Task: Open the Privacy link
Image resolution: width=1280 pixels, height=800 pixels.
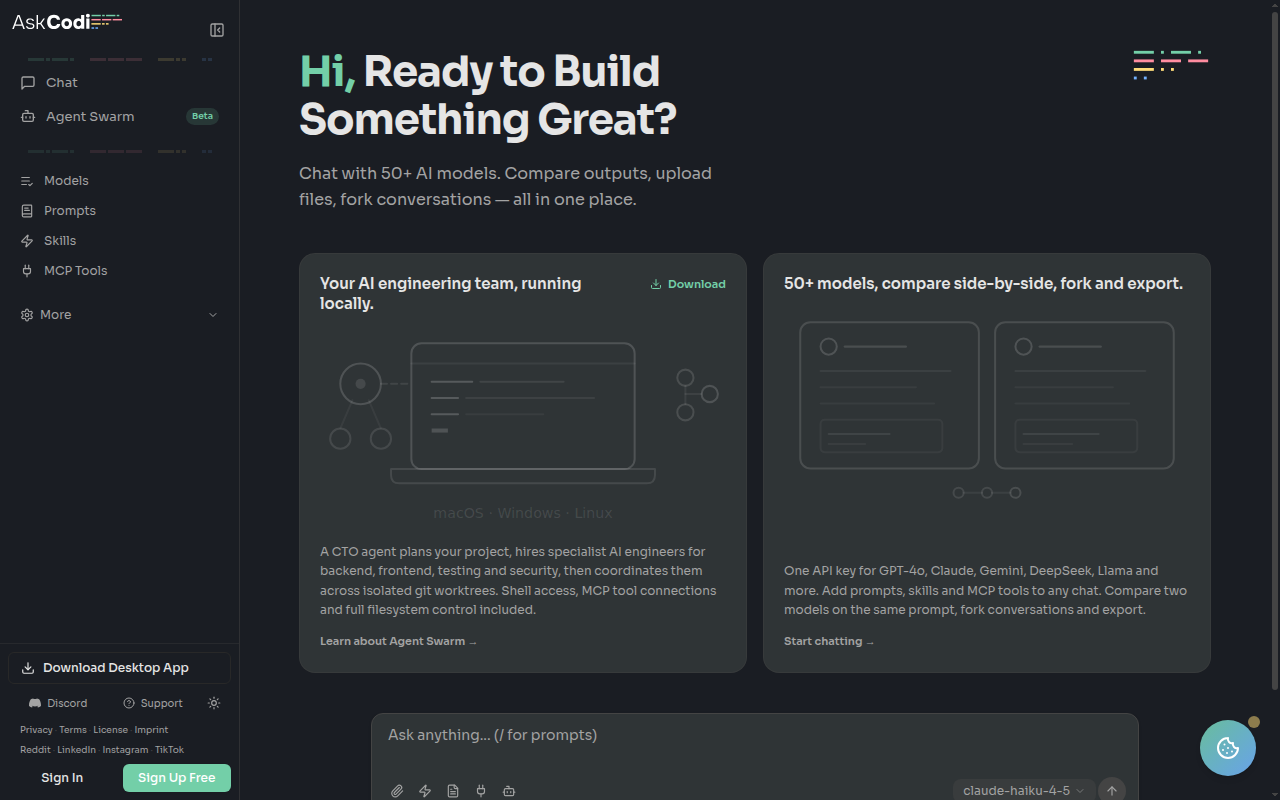Action: pos(36,730)
